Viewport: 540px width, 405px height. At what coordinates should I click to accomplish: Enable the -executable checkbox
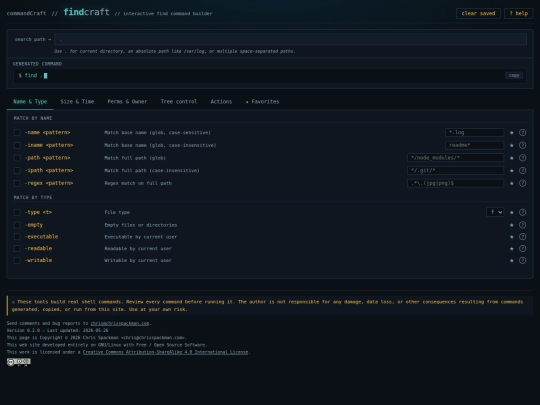(x=17, y=237)
